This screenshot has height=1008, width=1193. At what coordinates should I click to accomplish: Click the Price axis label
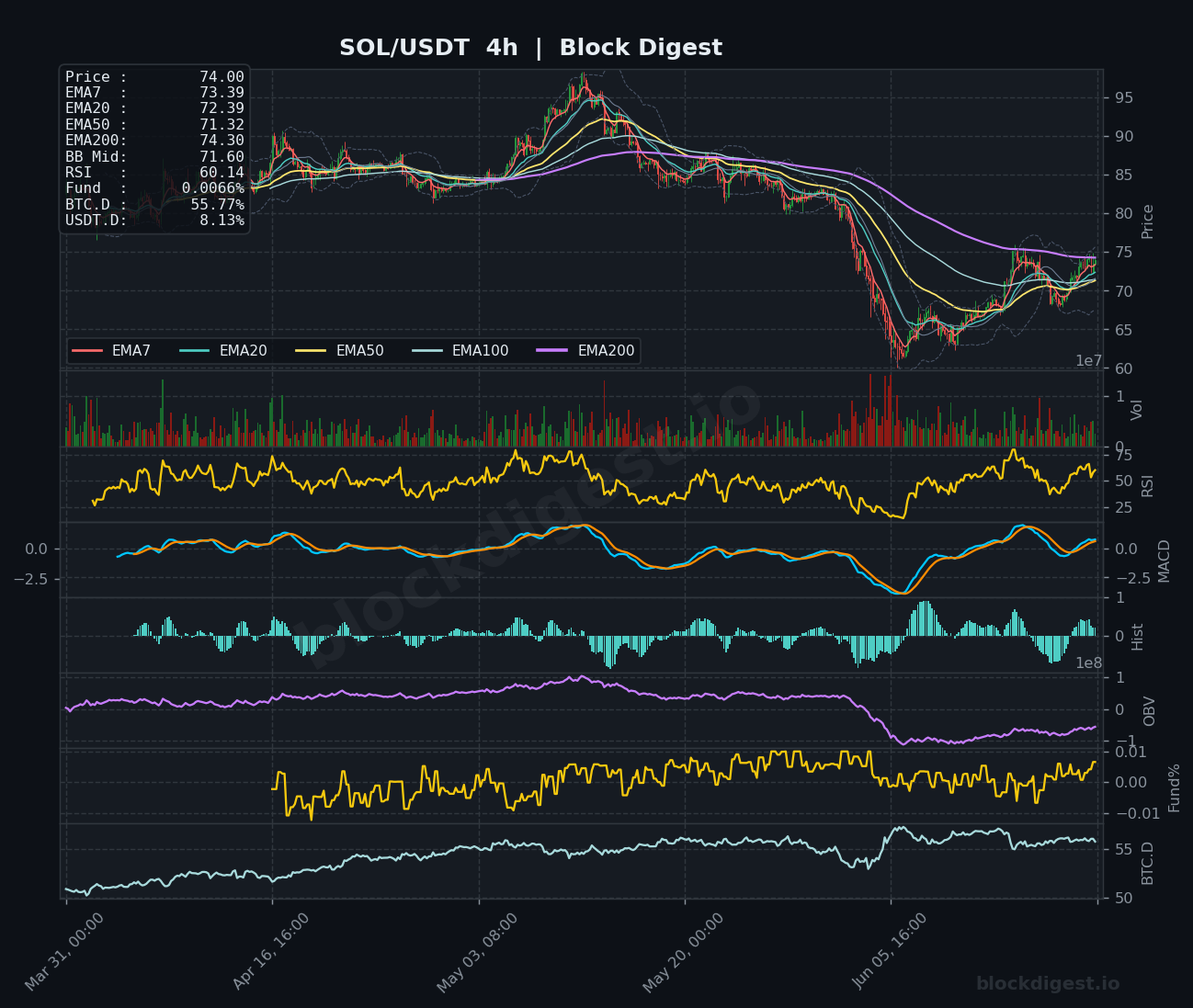1147,221
